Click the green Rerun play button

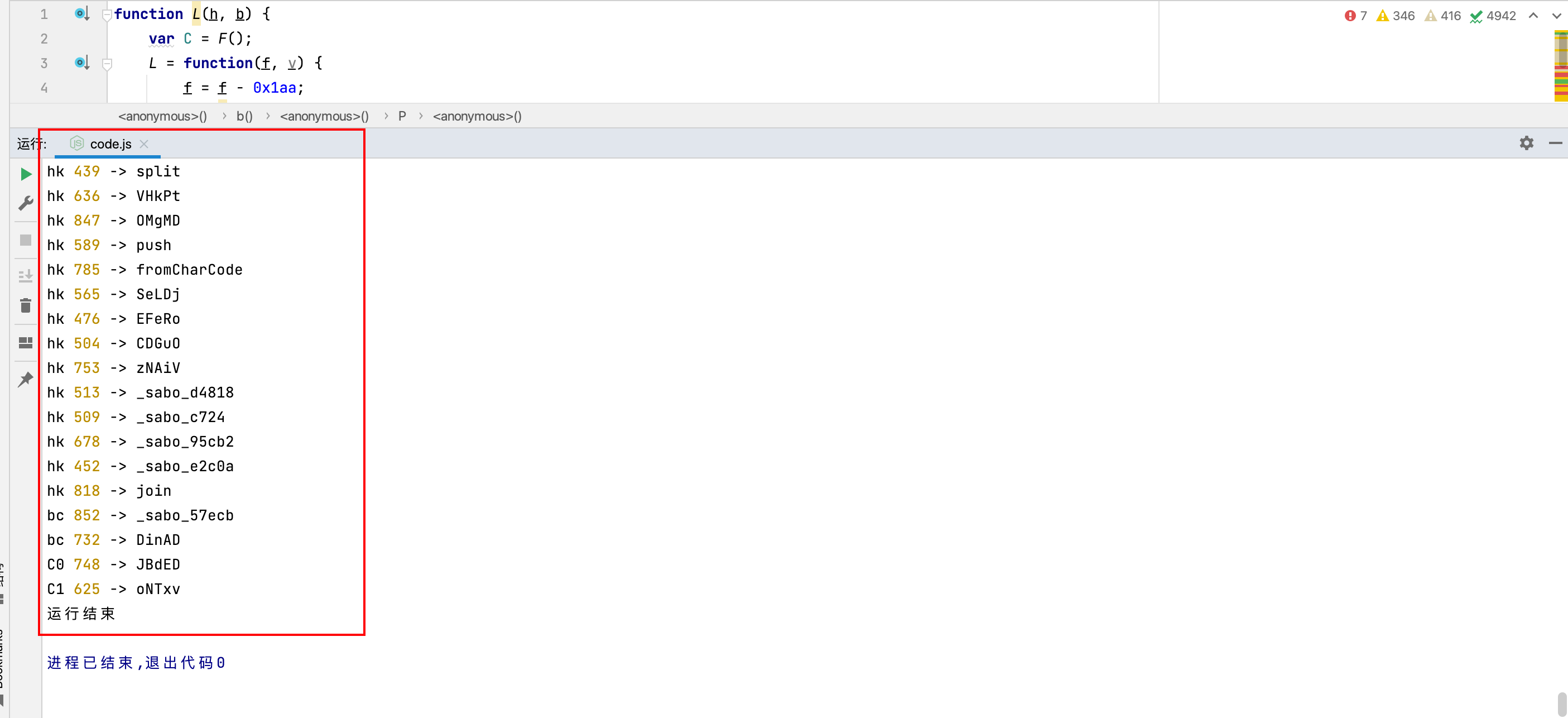pyautogui.click(x=26, y=174)
